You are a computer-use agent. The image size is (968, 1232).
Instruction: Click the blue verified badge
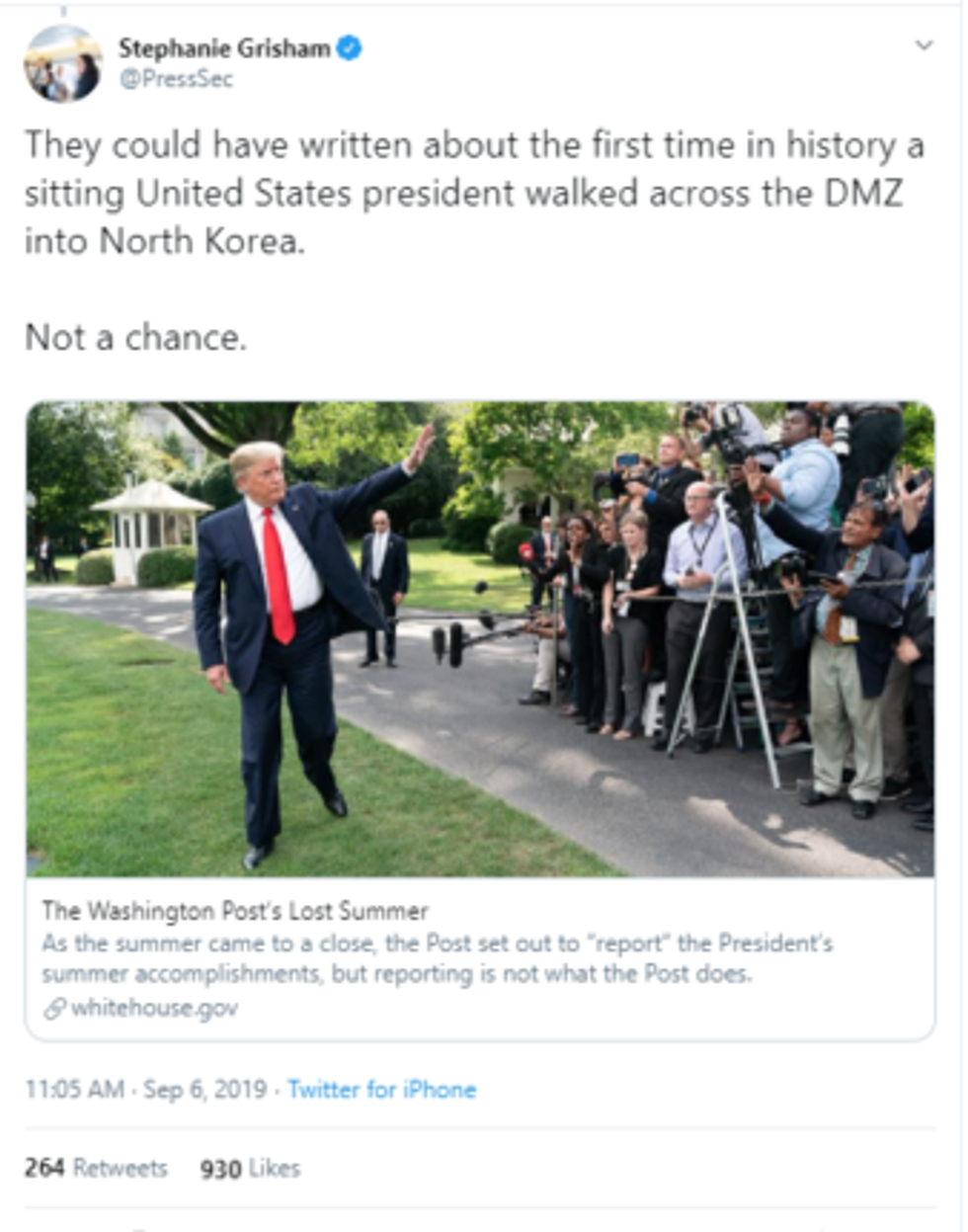click(349, 47)
